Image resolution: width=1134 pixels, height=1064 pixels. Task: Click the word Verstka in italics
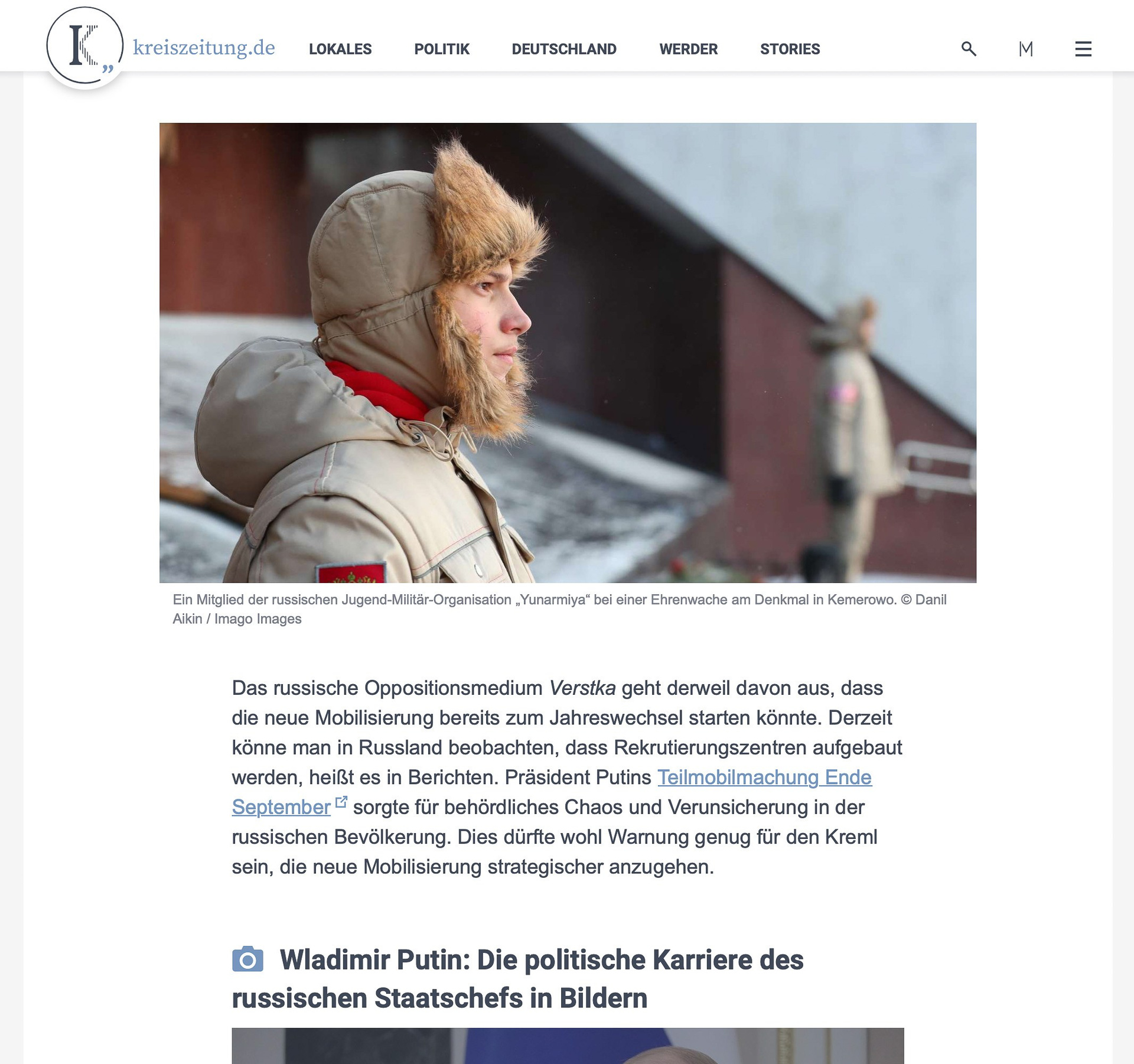click(582, 688)
